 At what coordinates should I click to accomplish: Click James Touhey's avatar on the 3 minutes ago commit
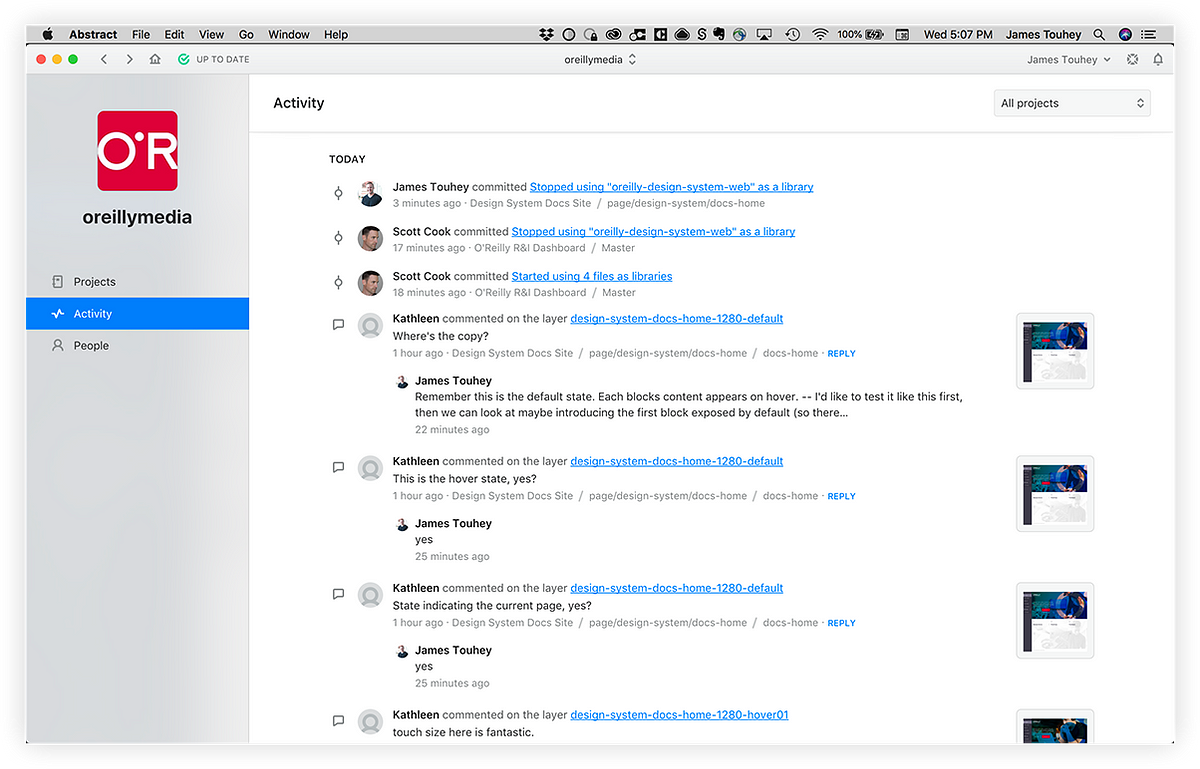tap(371, 194)
